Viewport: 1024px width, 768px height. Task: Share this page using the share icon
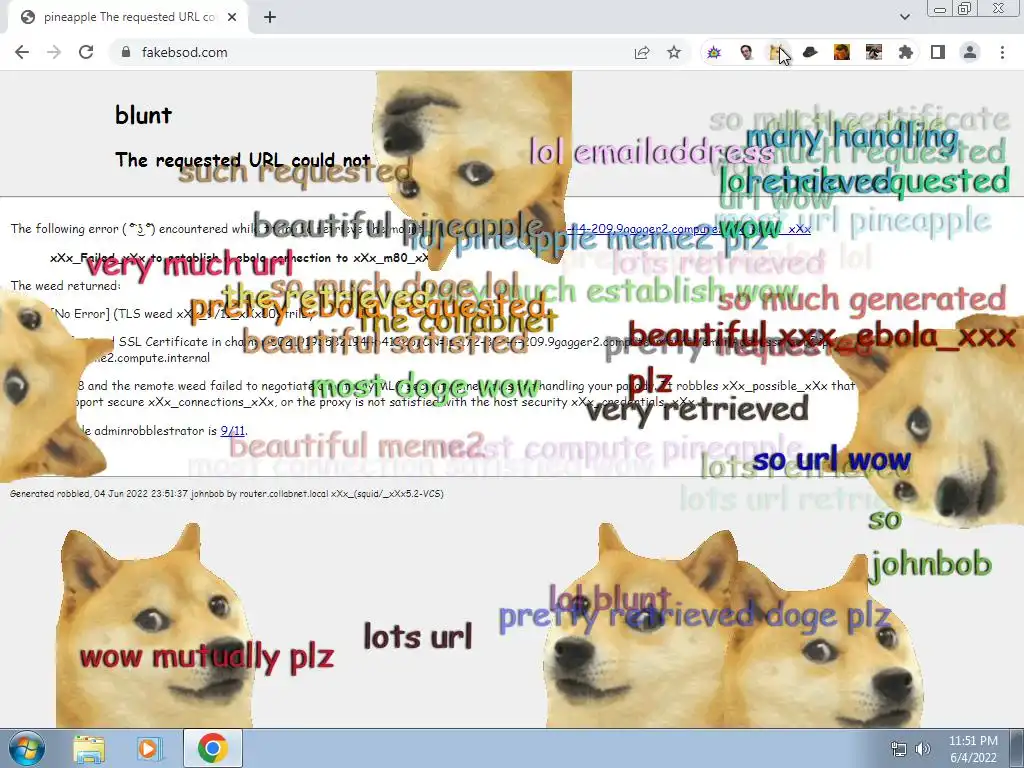point(642,52)
